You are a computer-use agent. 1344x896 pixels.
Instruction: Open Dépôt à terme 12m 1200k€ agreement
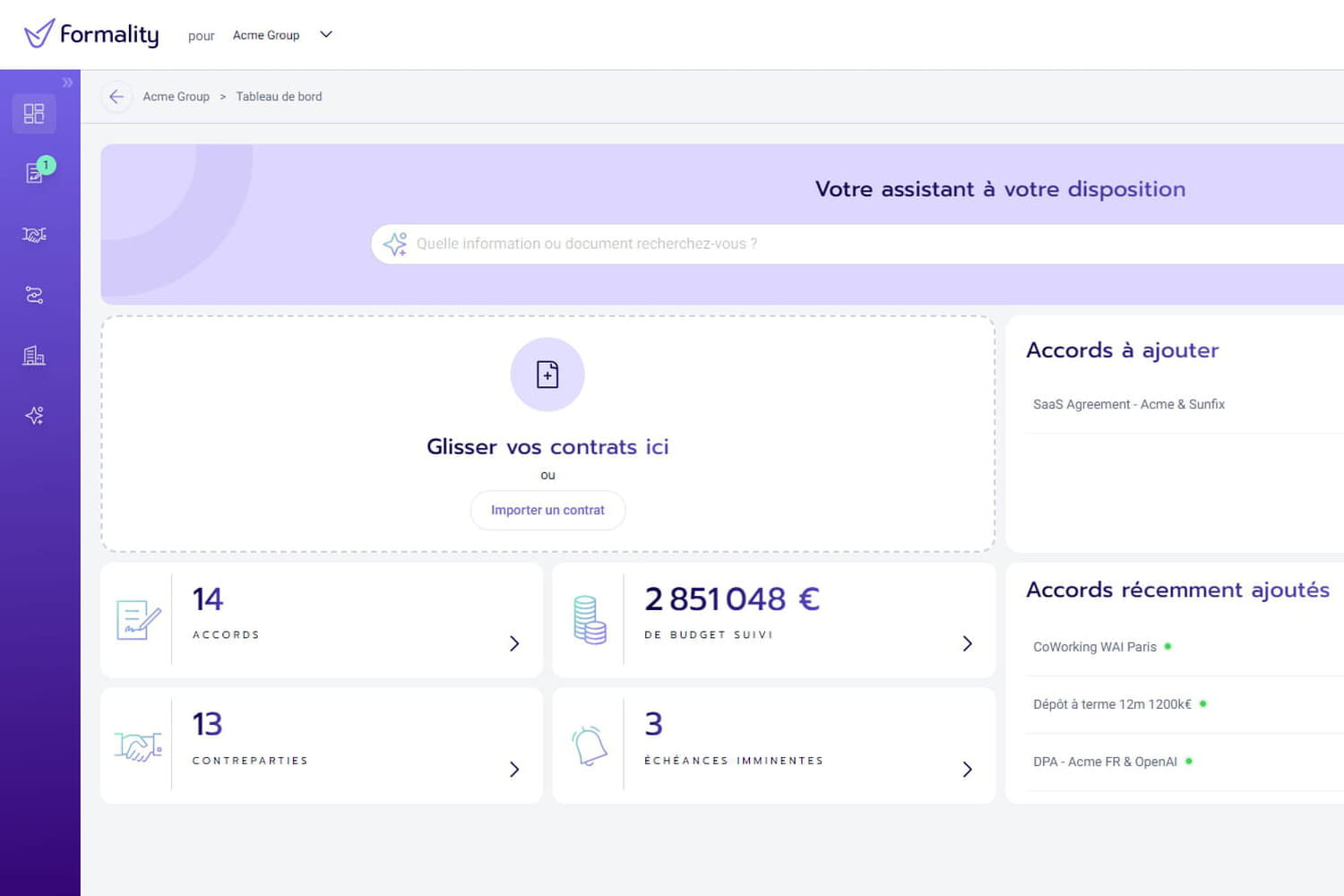point(1112,704)
